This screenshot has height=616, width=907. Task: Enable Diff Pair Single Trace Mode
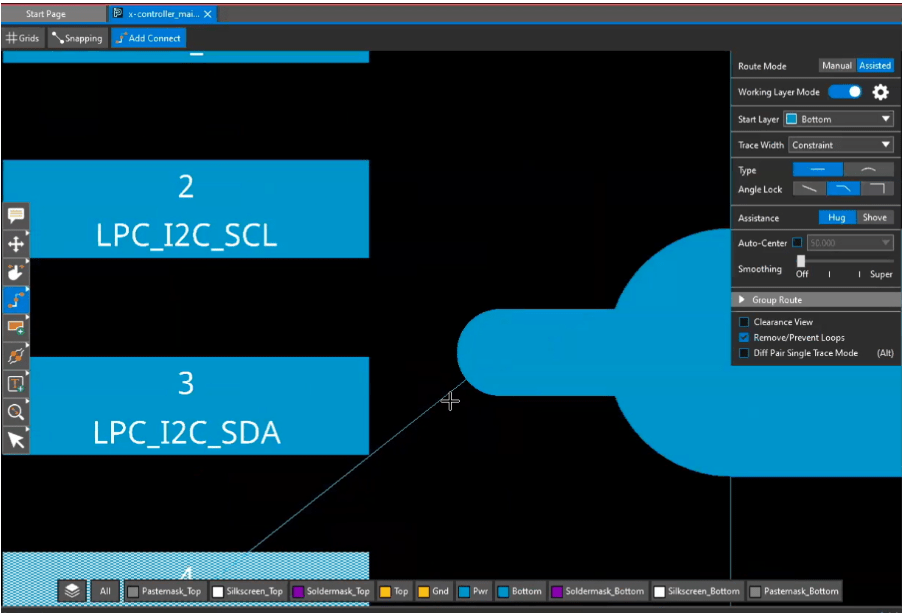(x=744, y=353)
